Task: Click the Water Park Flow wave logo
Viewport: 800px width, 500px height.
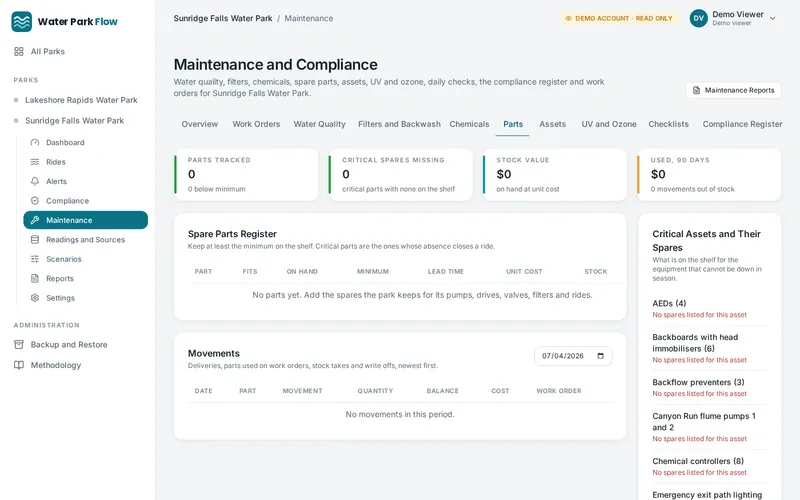Action: click(21, 21)
